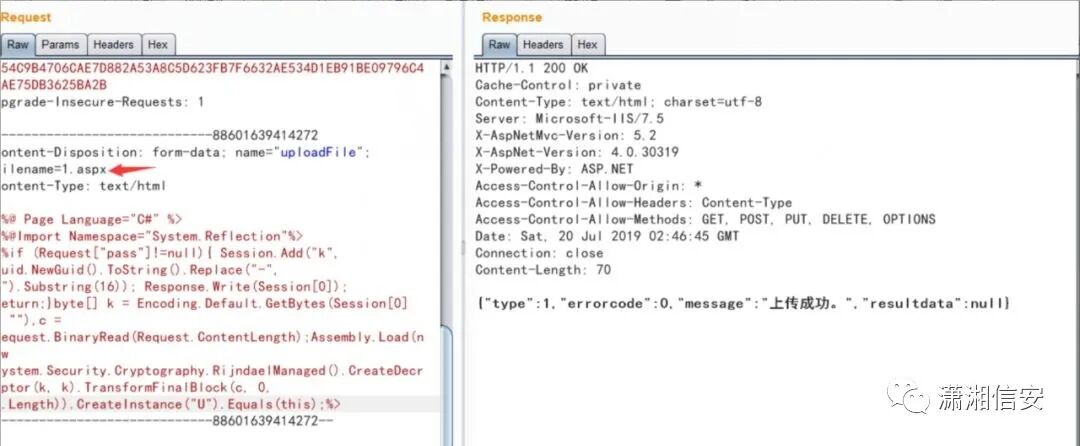Click the JSON response body line
1080x446 pixels.
tap(742, 304)
